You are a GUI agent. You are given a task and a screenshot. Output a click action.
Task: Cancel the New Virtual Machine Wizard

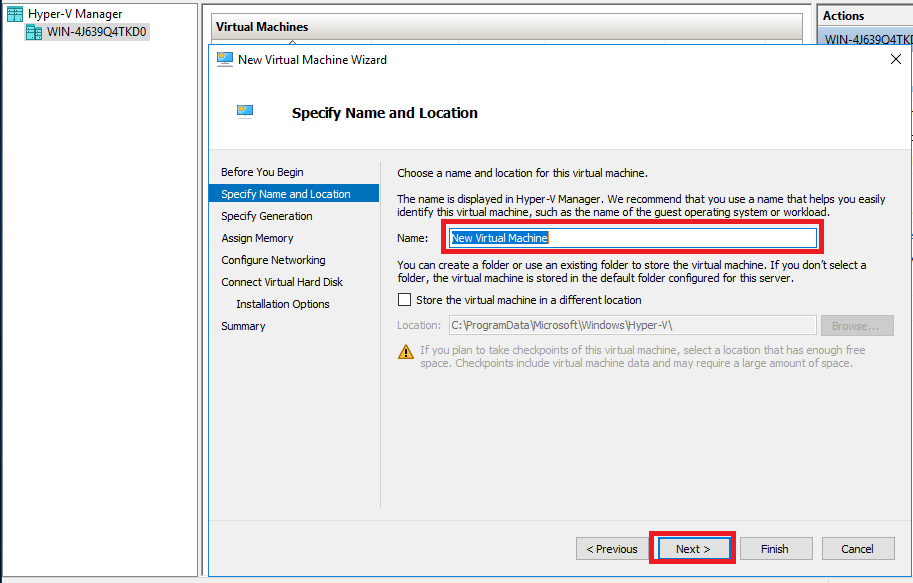[x=857, y=548]
